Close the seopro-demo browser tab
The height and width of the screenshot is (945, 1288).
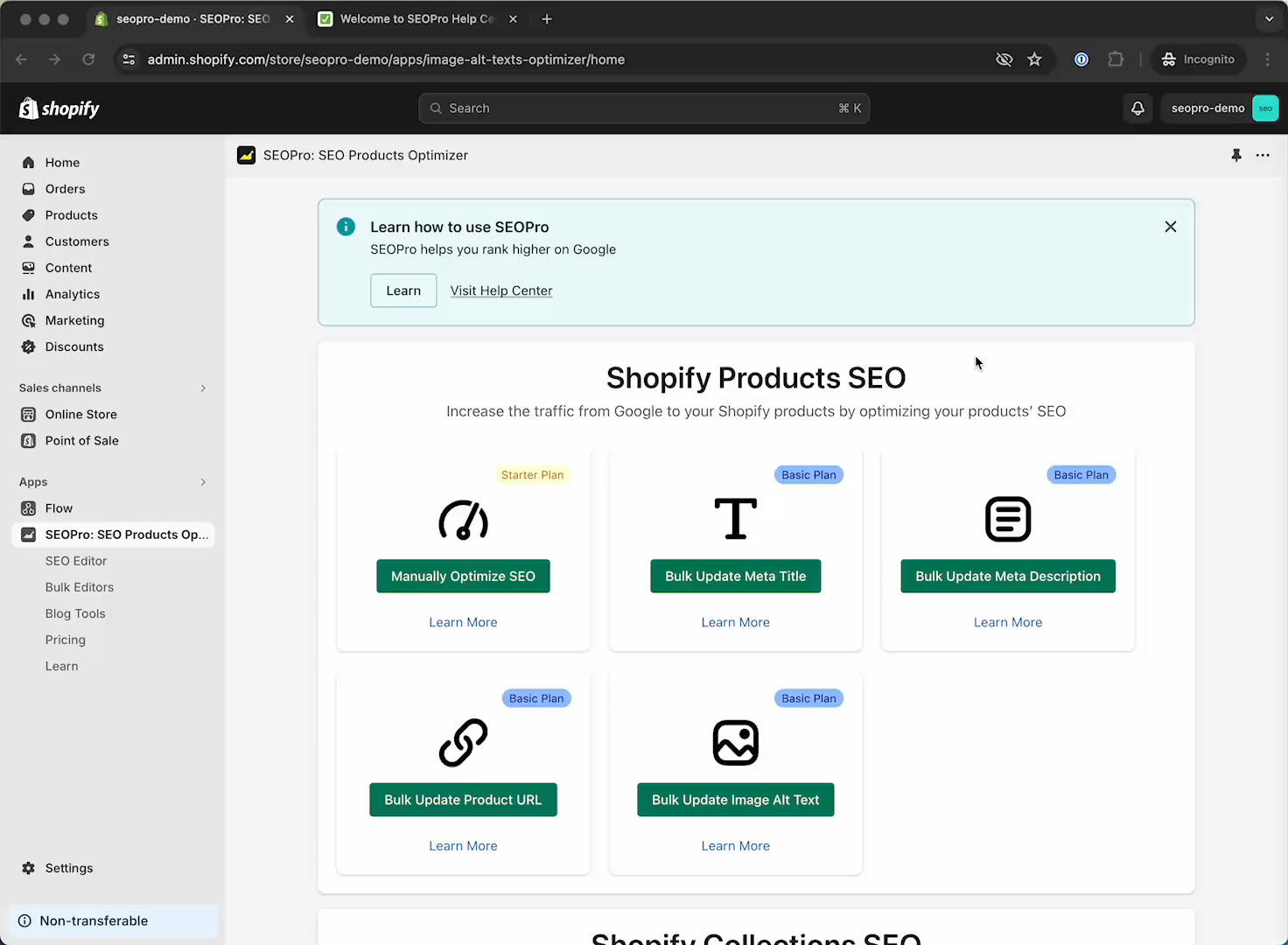(x=290, y=18)
